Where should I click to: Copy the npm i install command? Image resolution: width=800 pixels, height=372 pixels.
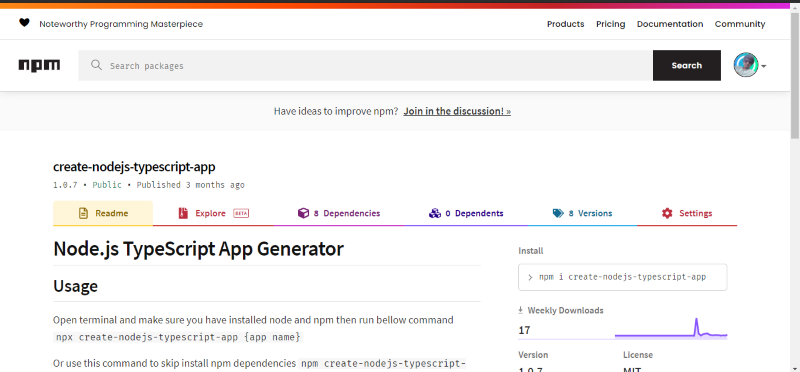point(622,277)
